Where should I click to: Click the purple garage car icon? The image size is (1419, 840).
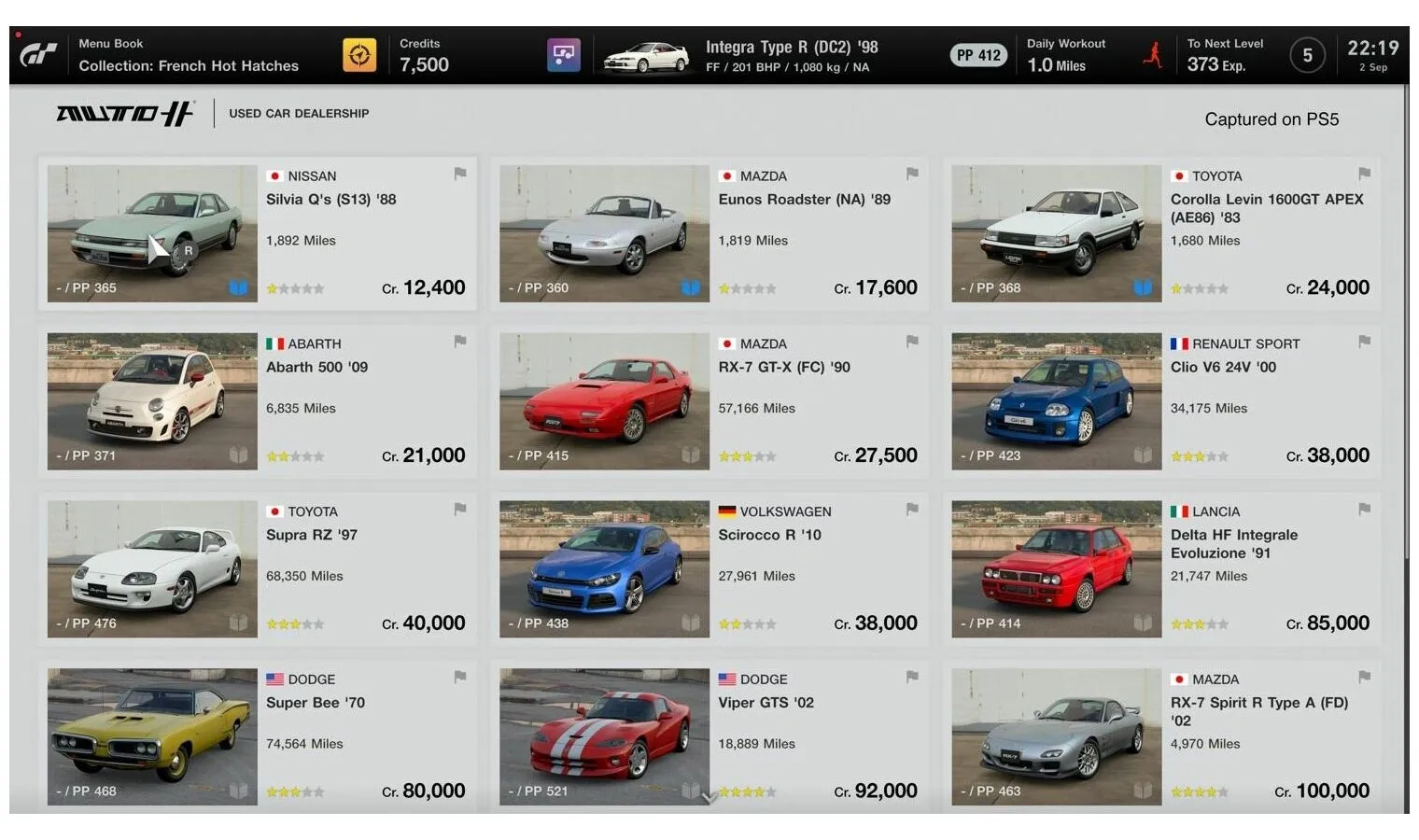click(x=564, y=55)
